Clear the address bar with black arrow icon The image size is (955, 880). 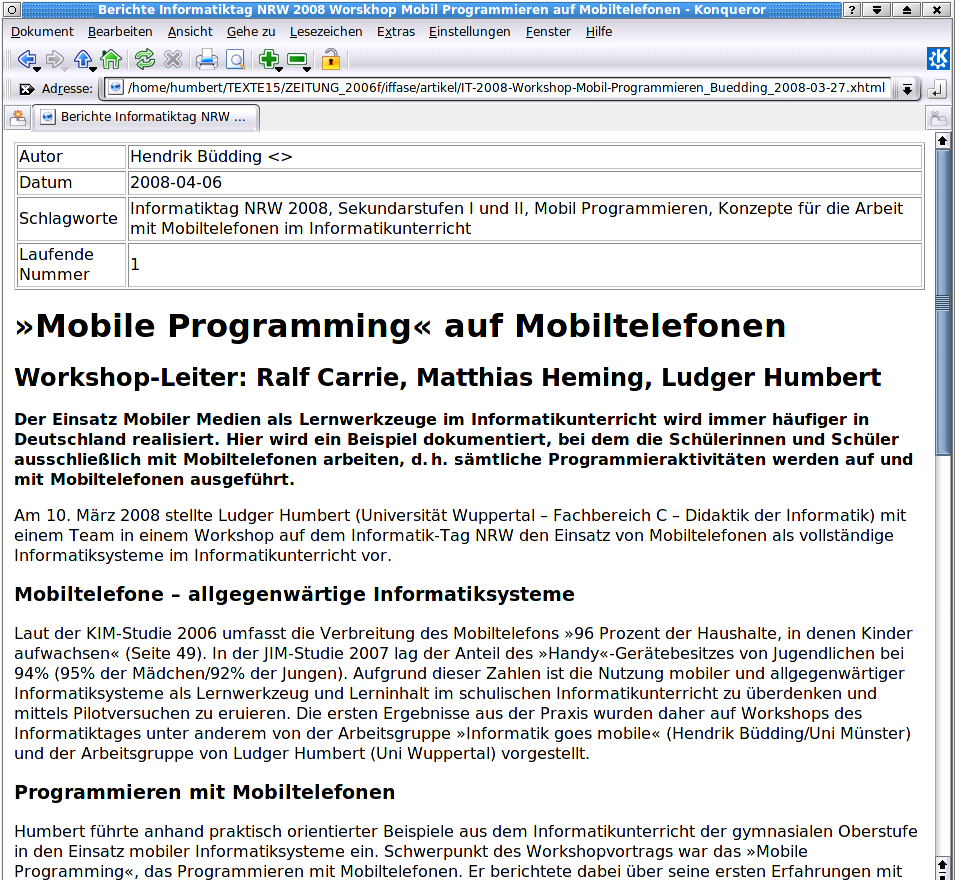click(27, 89)
